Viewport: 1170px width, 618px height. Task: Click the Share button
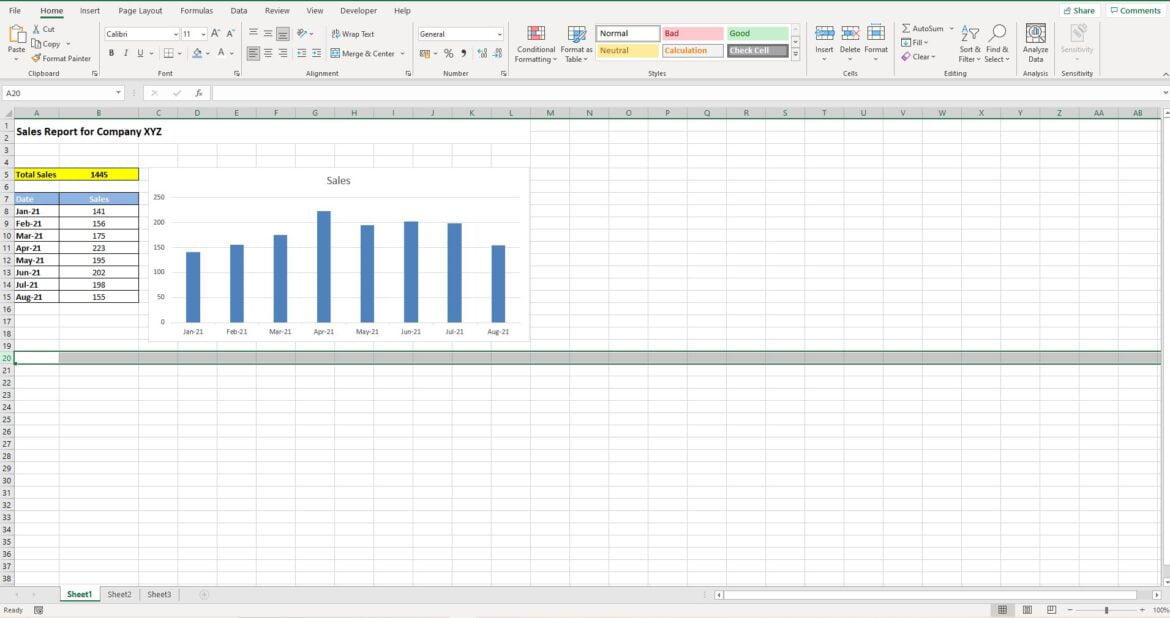point(1079,9)
